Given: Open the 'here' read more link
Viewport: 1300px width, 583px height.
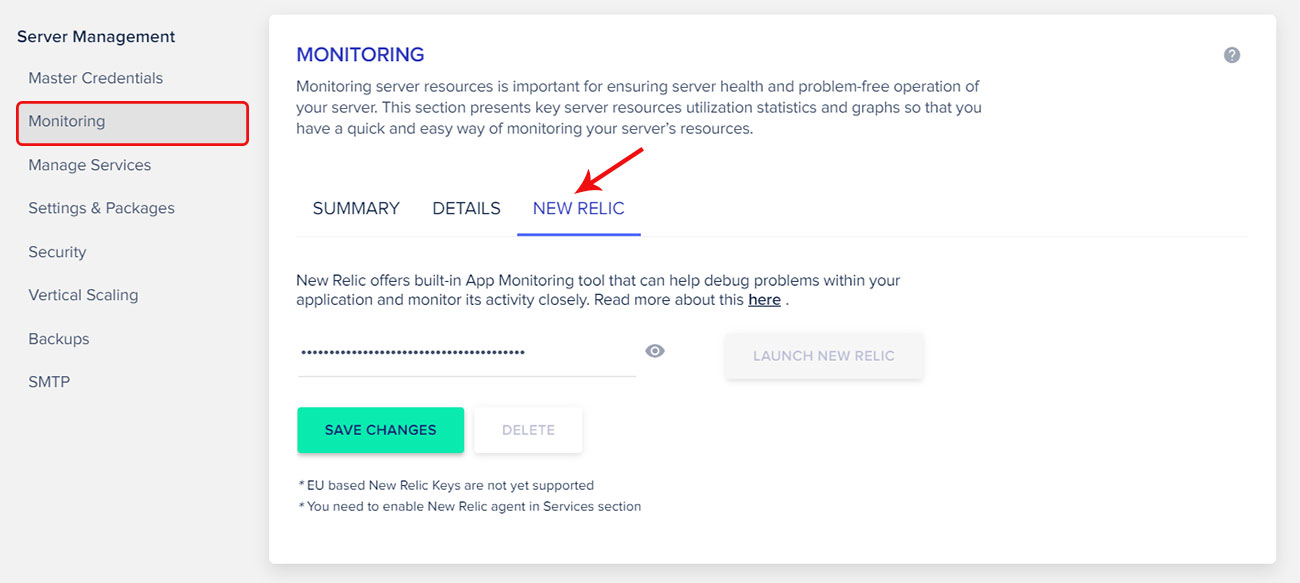Looking at the screenshot, I should (x=764, y=299).
